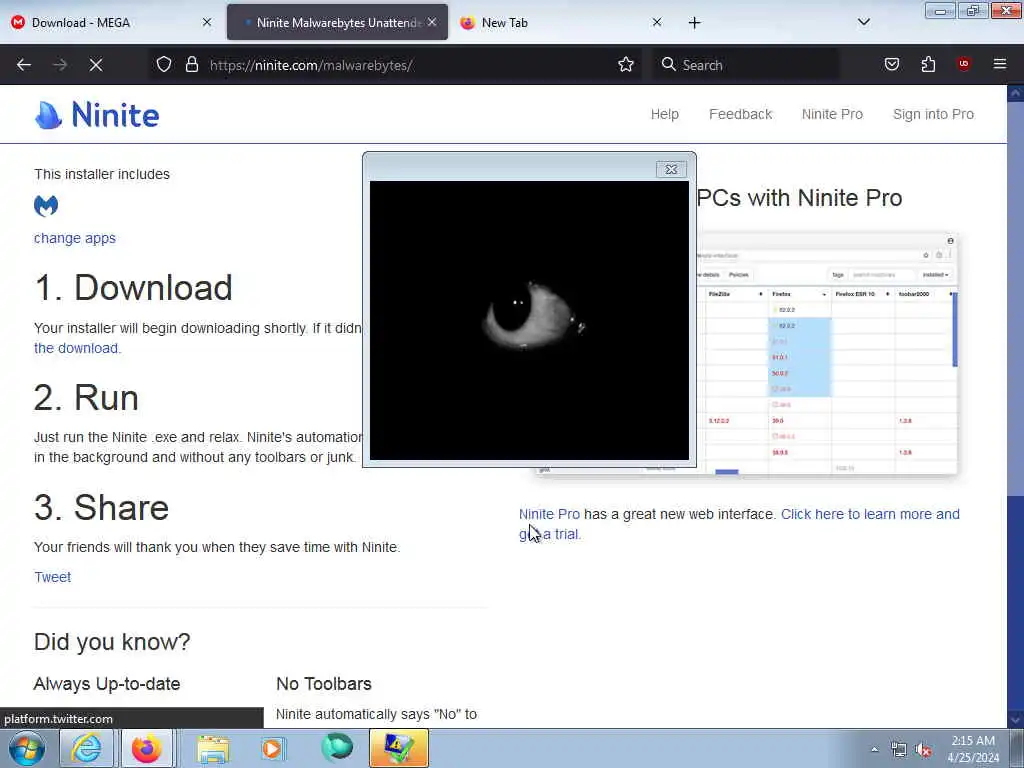Click the 'No Toolbars' heading

pyautogui.click(x=324, y=684)
